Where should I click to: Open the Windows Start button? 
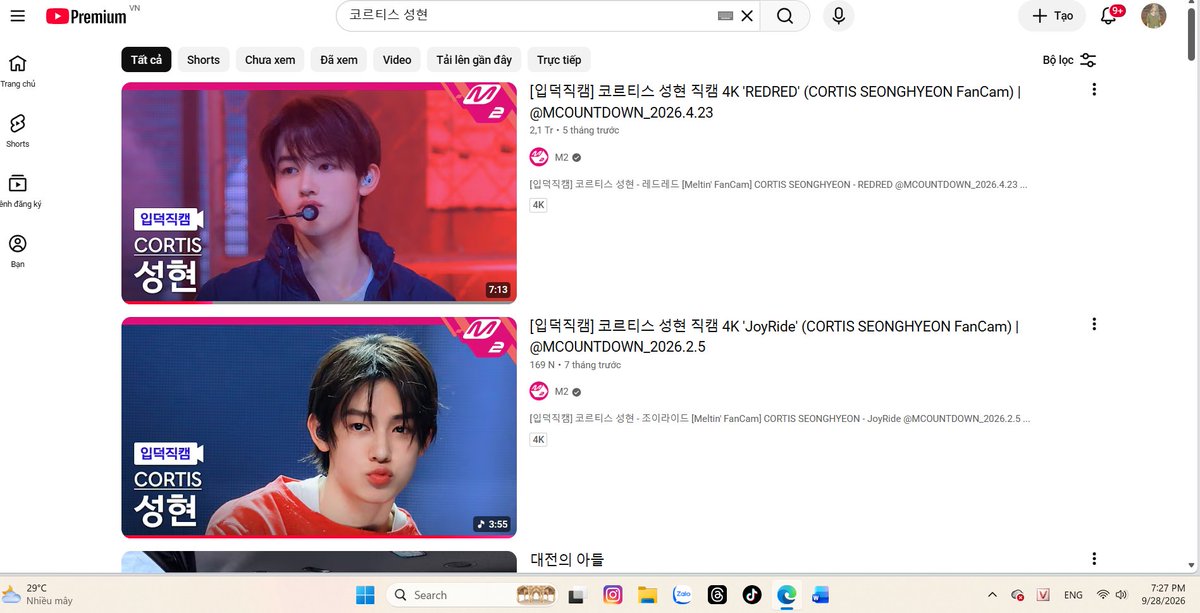[x=364, y=595]
